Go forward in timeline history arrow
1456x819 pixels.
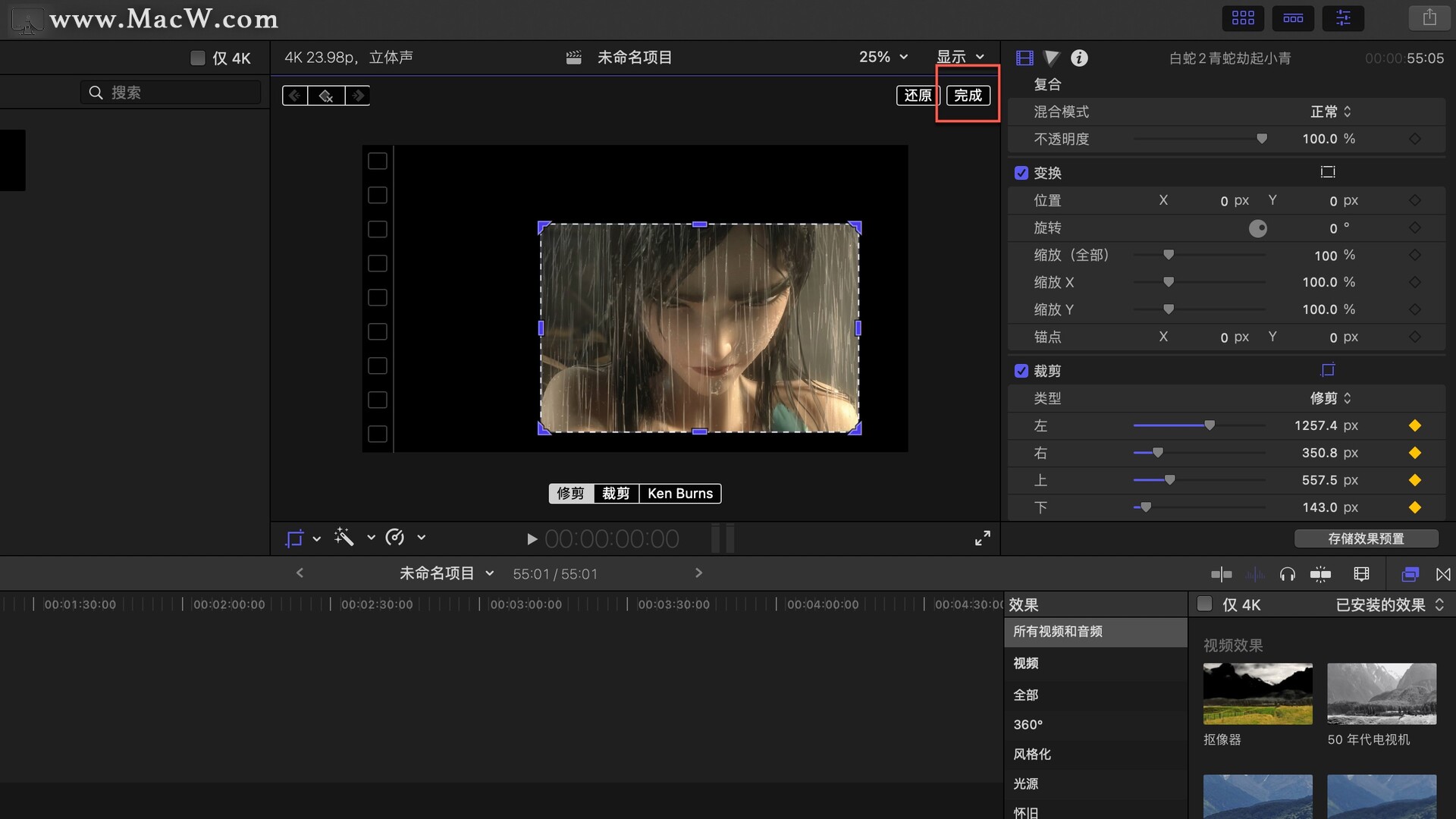698,573
